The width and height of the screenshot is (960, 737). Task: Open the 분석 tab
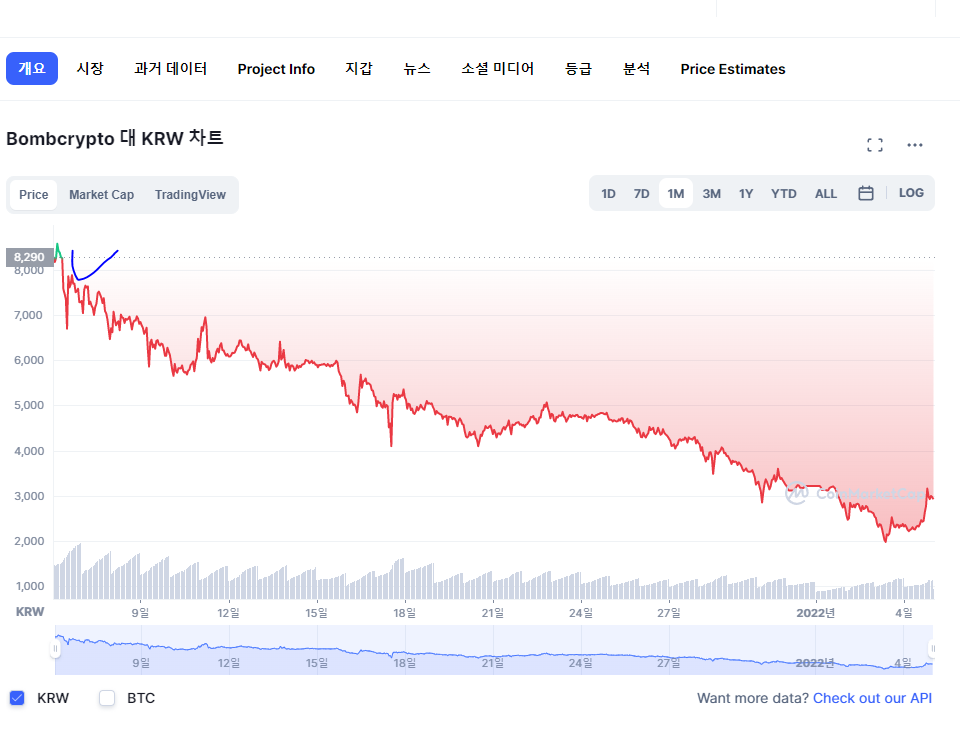[x=637, y=69]
